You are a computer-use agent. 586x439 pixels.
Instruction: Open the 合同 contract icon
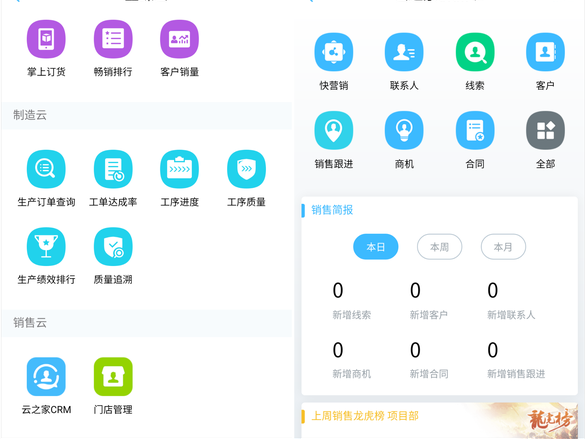pos(475,130)
